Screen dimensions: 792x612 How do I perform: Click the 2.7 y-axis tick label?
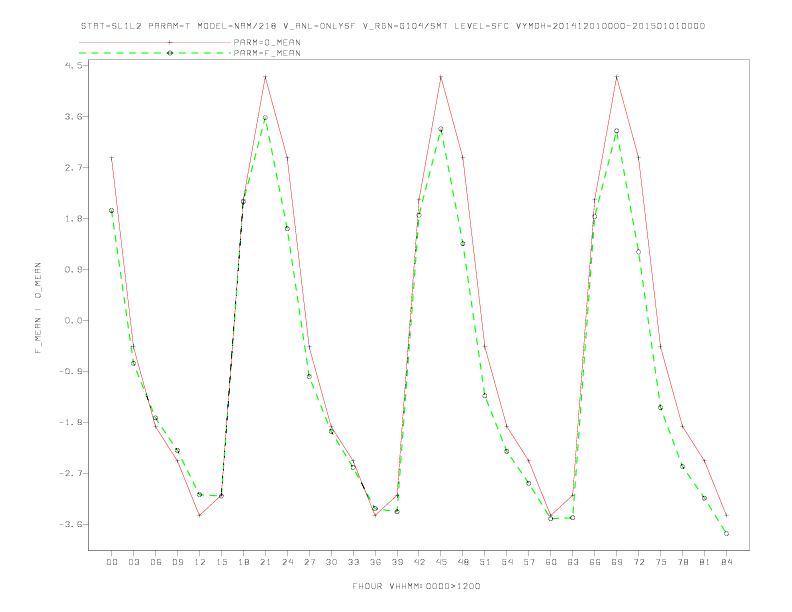point(74,168)
